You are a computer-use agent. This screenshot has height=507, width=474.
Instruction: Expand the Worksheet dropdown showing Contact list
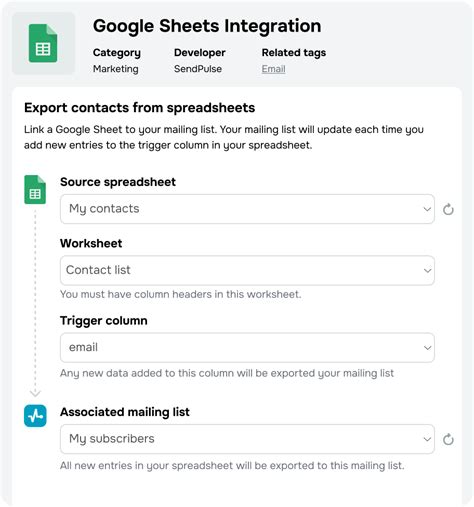247,270
